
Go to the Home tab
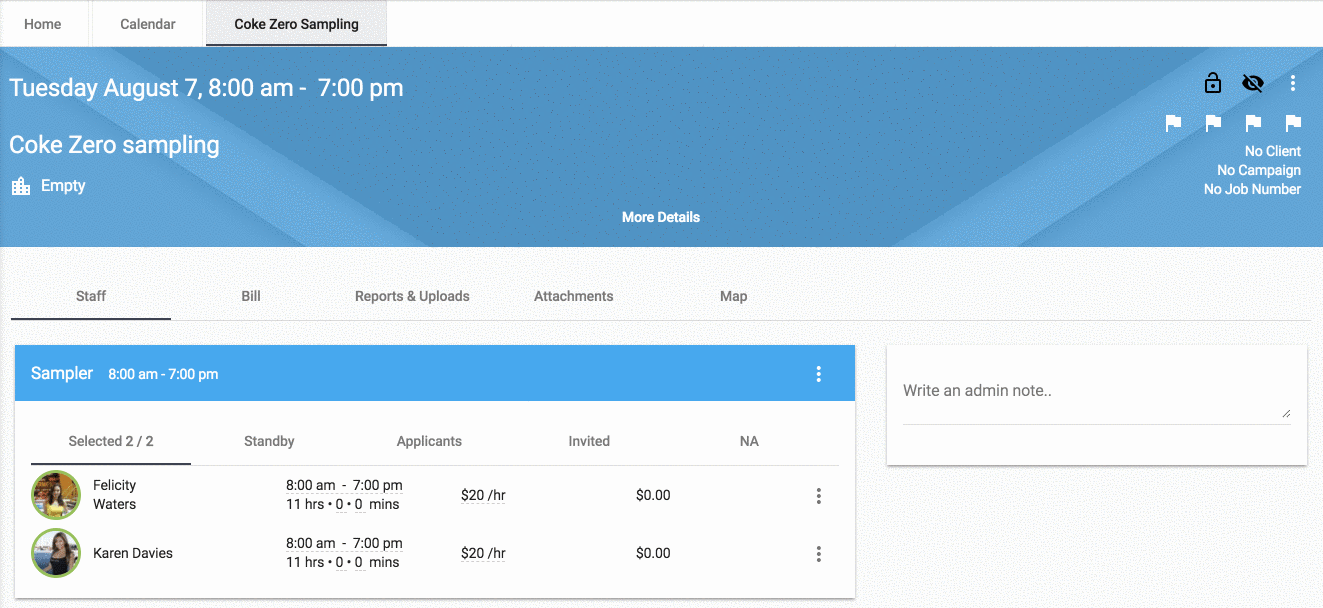click(43, 24)
